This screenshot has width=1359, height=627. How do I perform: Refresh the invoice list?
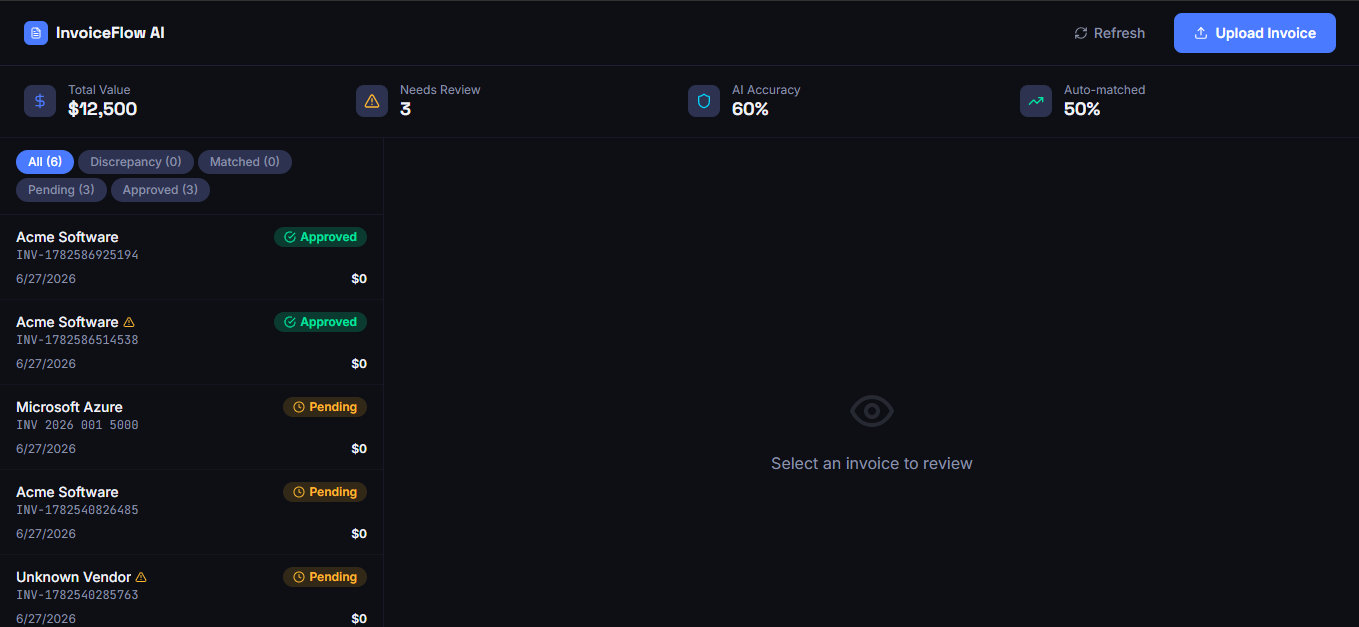[x=1110, y=33]
